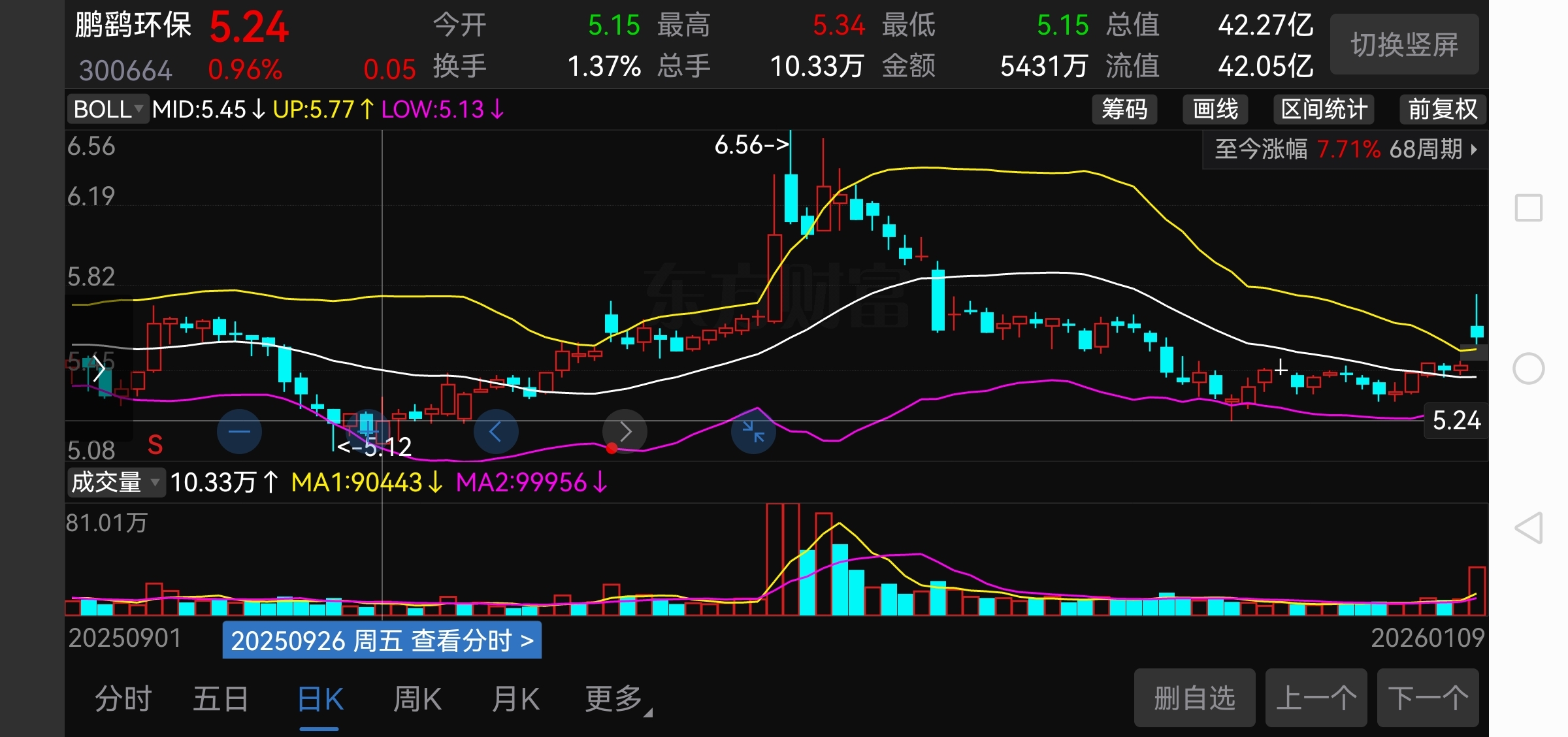This screenshot has width=1568, height=737.
Task: Tap the red S sell marker
Action: pyautogui.click(x=155, y=445)
